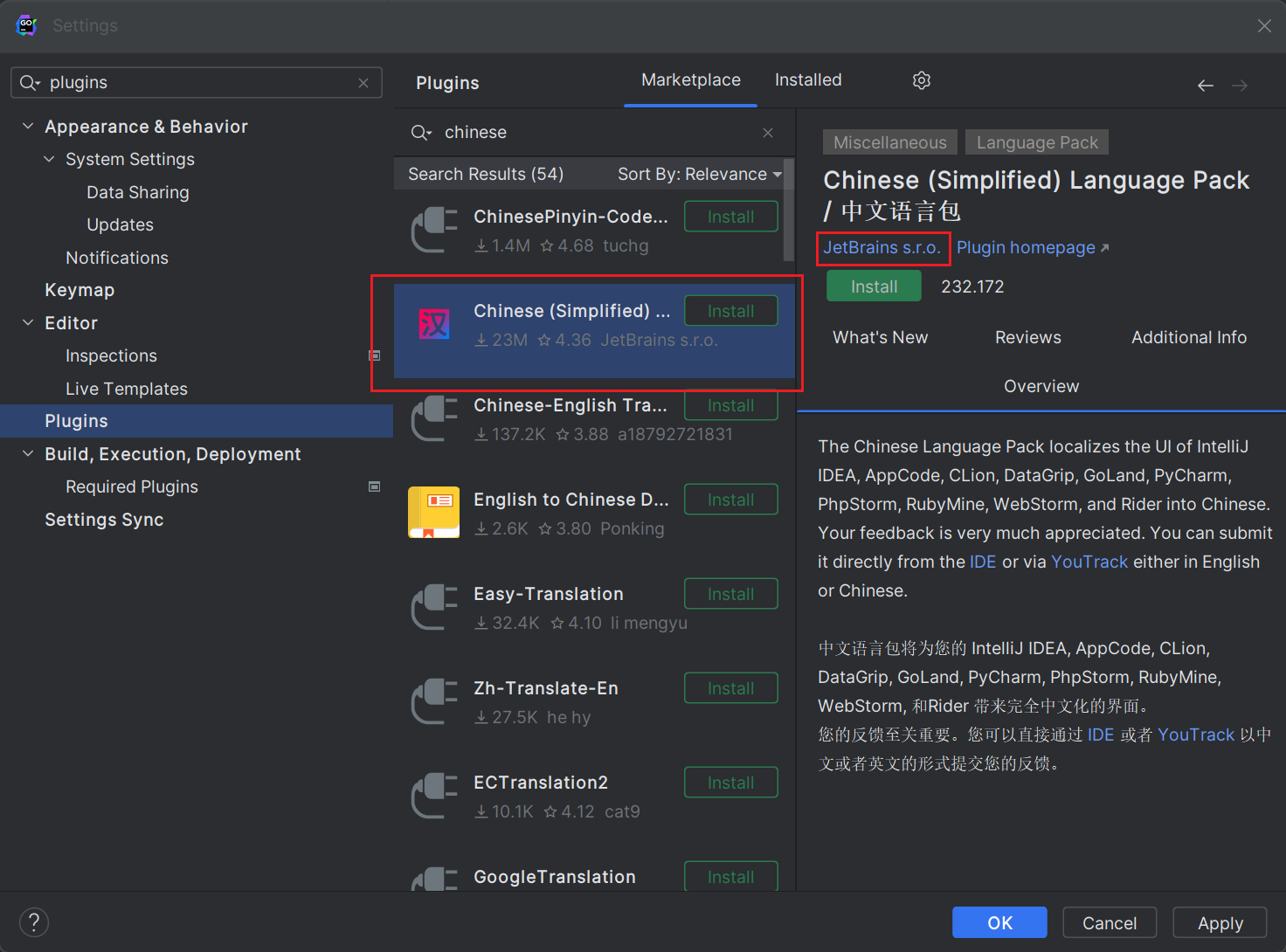This screenshot has height=952, width=1286.
Task: Select Inspections in the settings tree
Action: coord(111,355)
